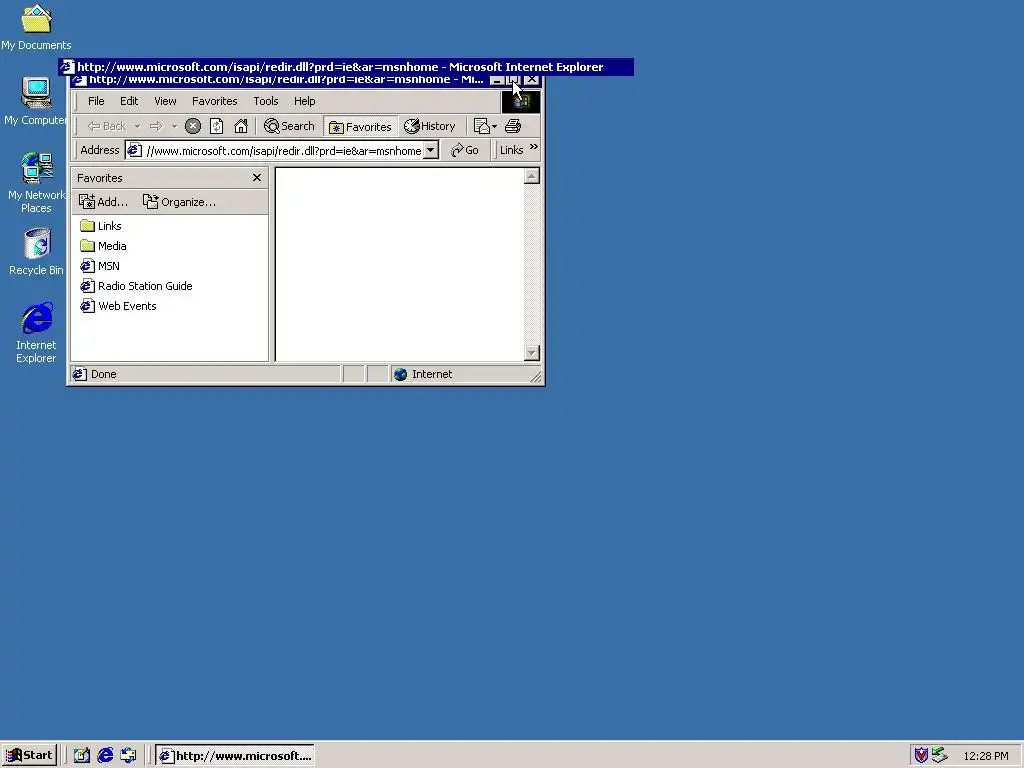Print the page with the printer icon
This screenshot has height=768, width=1024.
click(x=513, y=126)
